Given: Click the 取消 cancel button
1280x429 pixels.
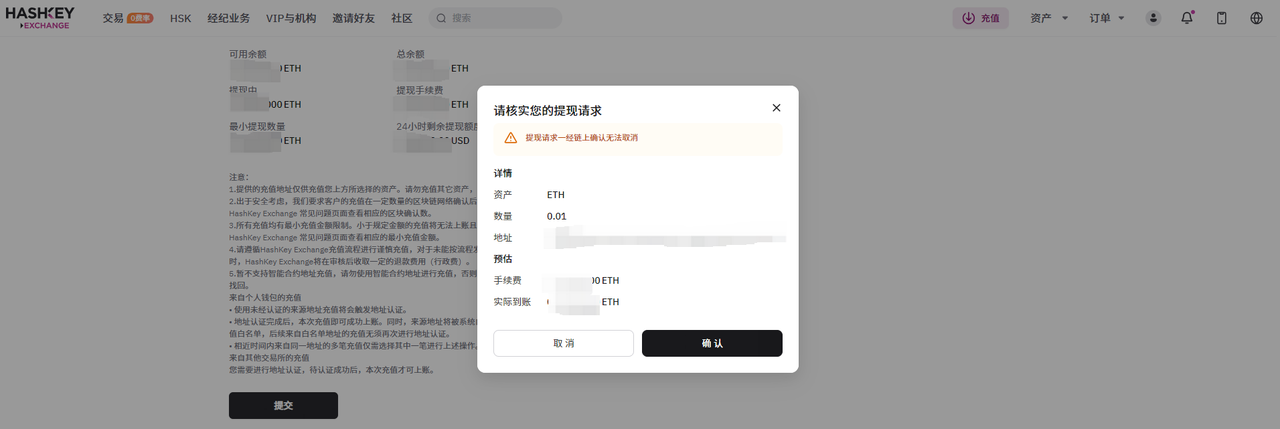Looking at the screenshot, I should click(x=563, y=343).
